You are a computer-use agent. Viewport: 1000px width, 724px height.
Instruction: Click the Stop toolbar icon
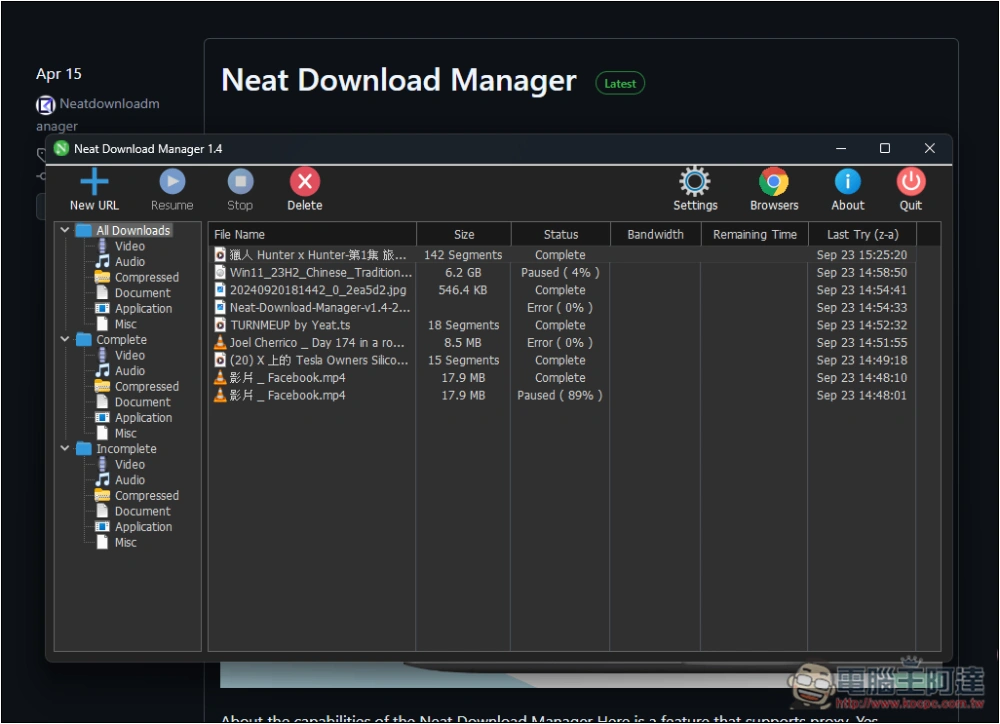[240, 182]
